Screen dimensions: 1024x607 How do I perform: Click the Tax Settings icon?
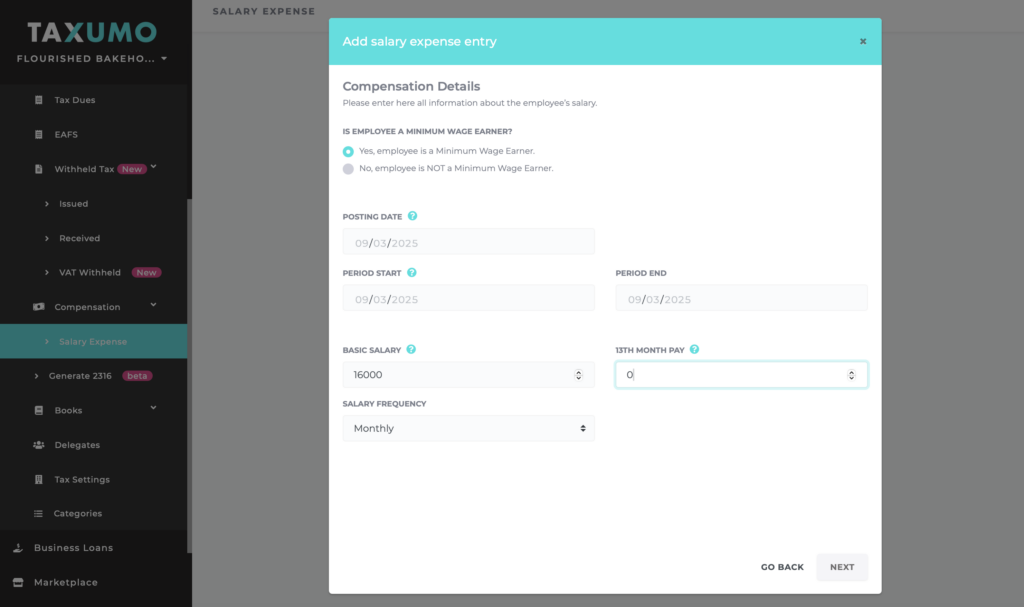coord(39,479)
